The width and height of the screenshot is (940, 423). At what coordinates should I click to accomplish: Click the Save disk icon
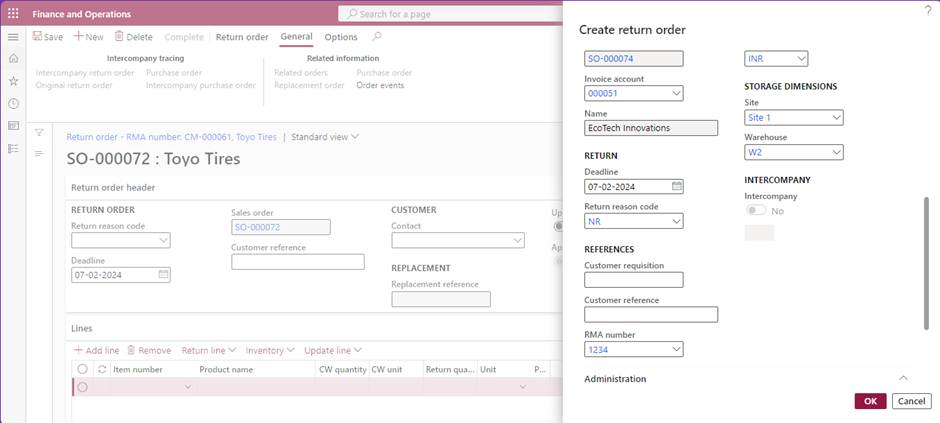click(37, 37)
